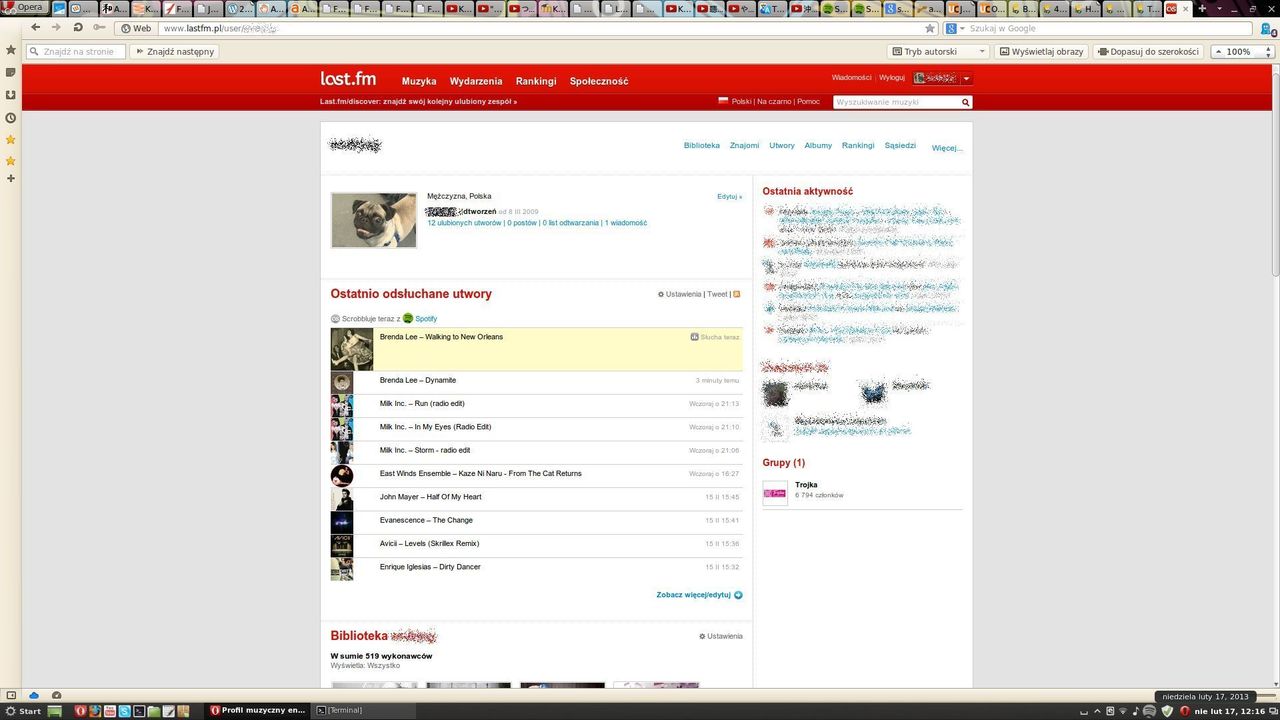
Task: Open the Rankingi menu in red header
Action: [536, 81]
